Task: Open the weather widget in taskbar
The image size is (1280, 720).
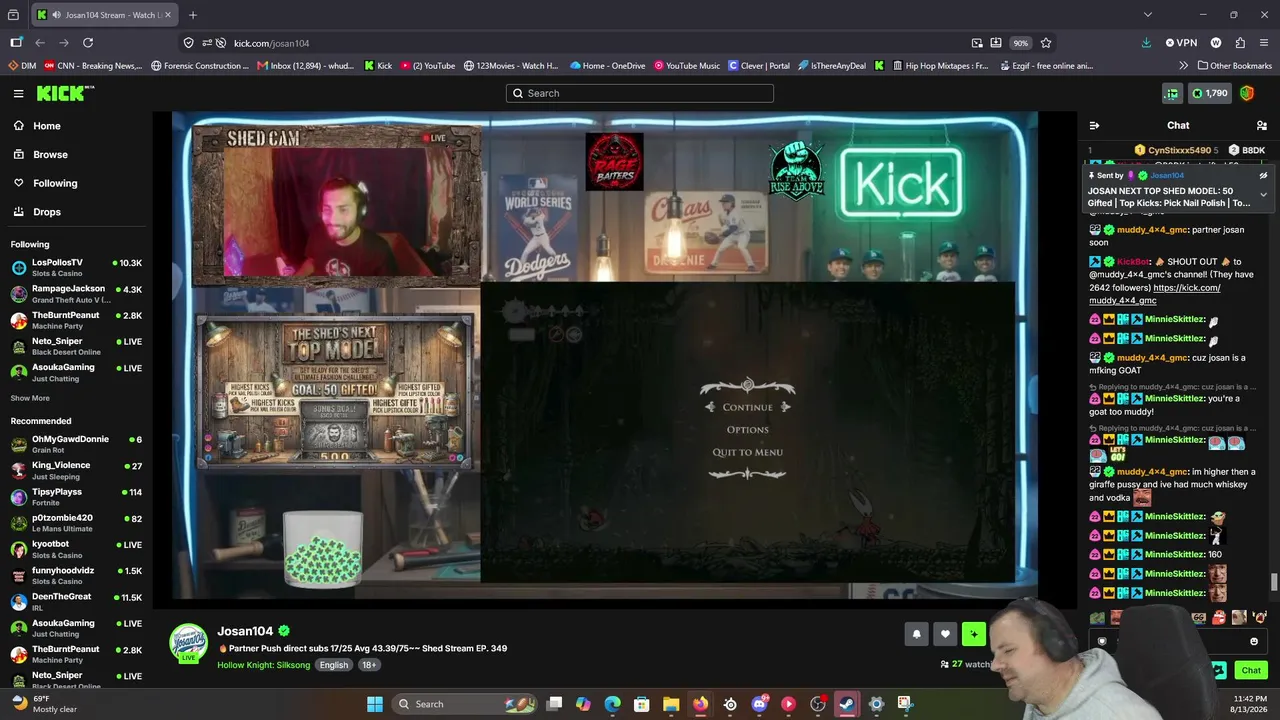Action: [x=44, y=704]
